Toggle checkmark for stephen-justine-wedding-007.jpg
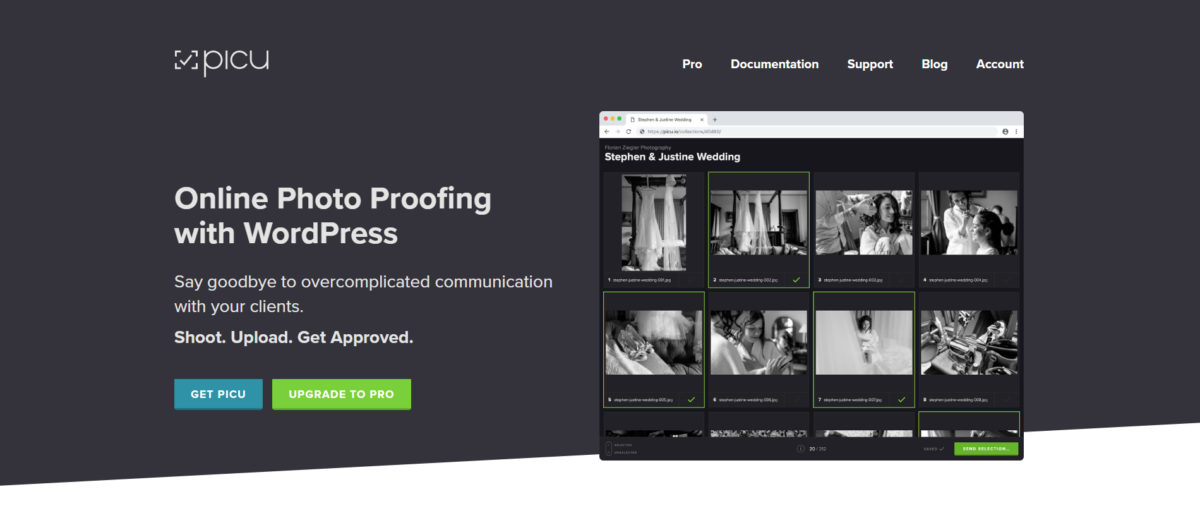1200x530 pixels. 901,399
